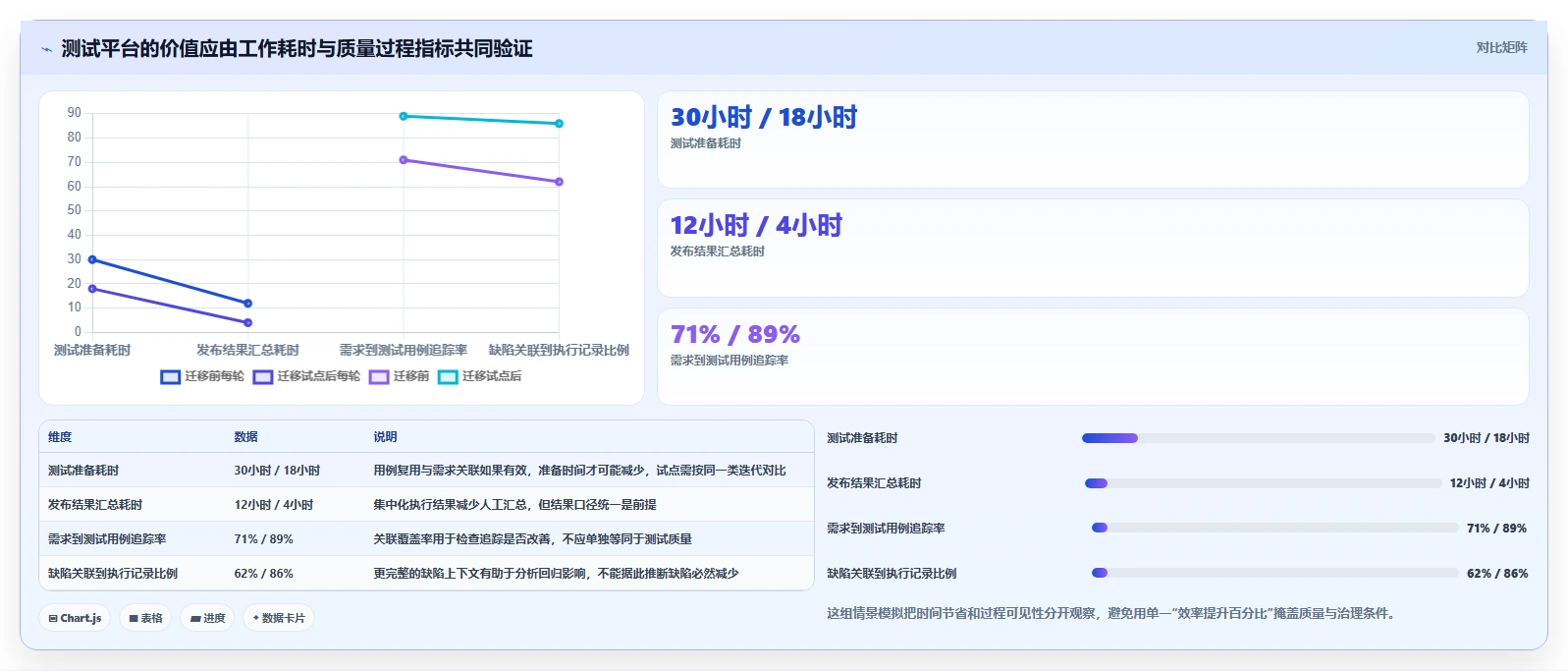Screen dimensions: 1568x671
Task: Click the 对比矩阵 label in the header
Action: tap(1501, 47)
